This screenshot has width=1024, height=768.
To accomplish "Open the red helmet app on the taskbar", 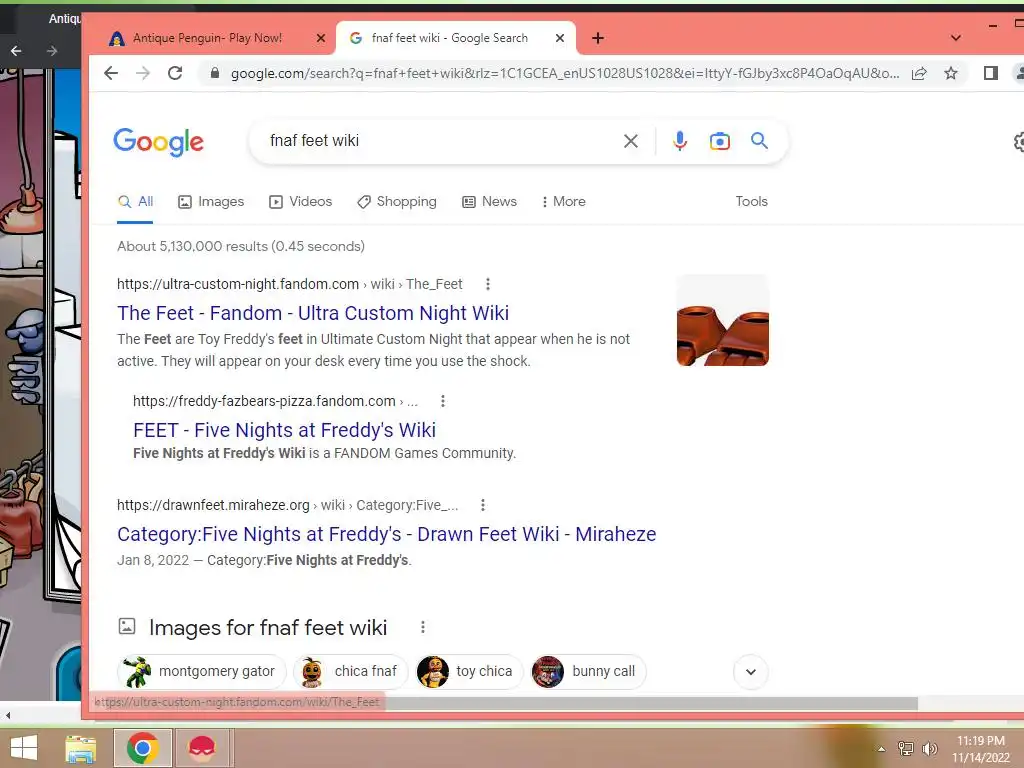I will pyautogui.click(x=202, y=748).
